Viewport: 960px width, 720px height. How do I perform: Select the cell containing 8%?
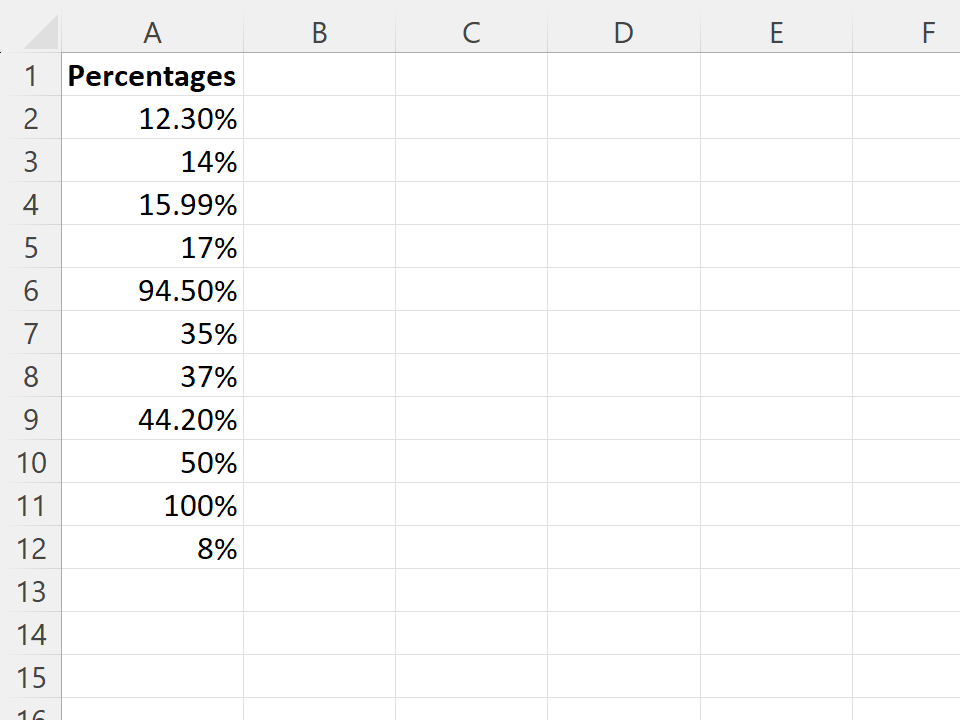[152, 548]
